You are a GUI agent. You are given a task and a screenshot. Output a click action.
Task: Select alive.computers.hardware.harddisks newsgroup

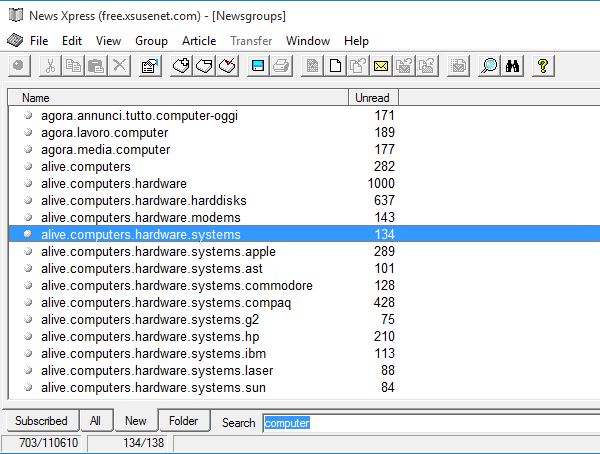(304, 200)
